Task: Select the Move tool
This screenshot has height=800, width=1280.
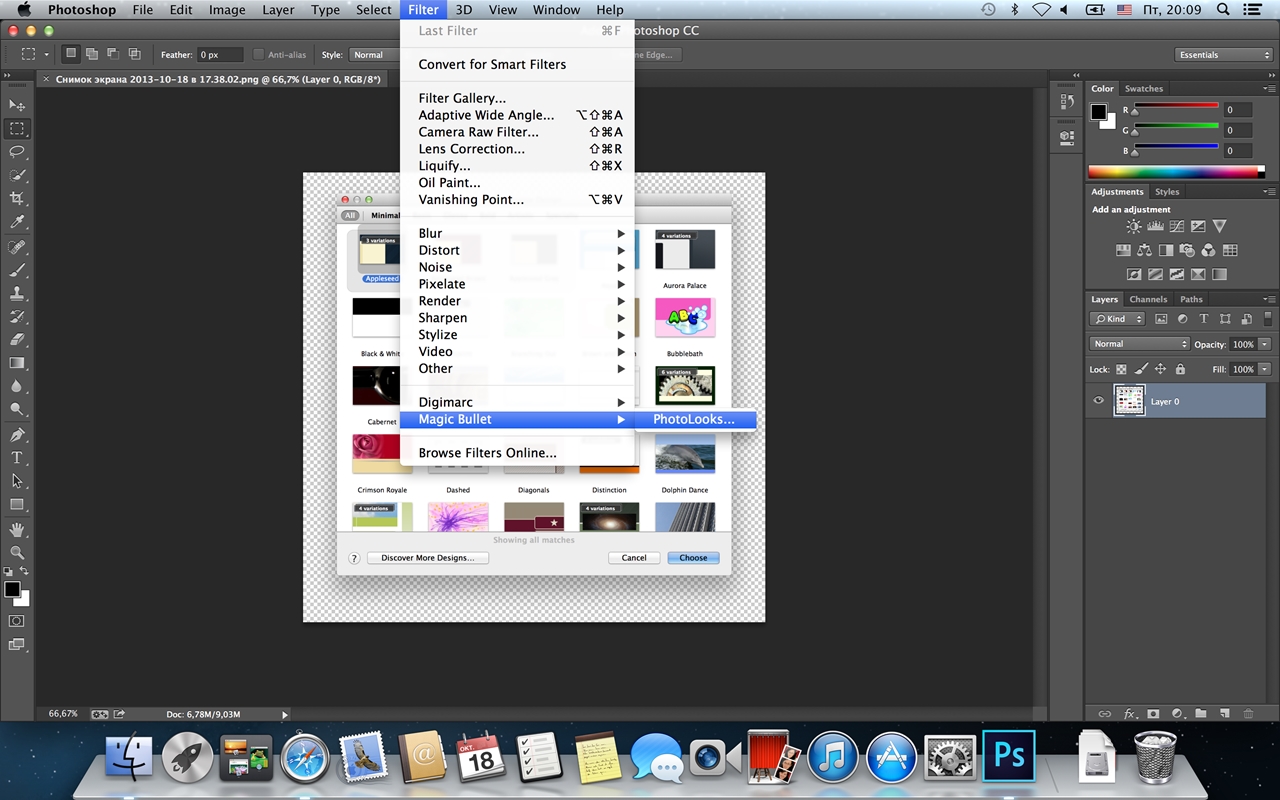Action: [x=17, y=105]
